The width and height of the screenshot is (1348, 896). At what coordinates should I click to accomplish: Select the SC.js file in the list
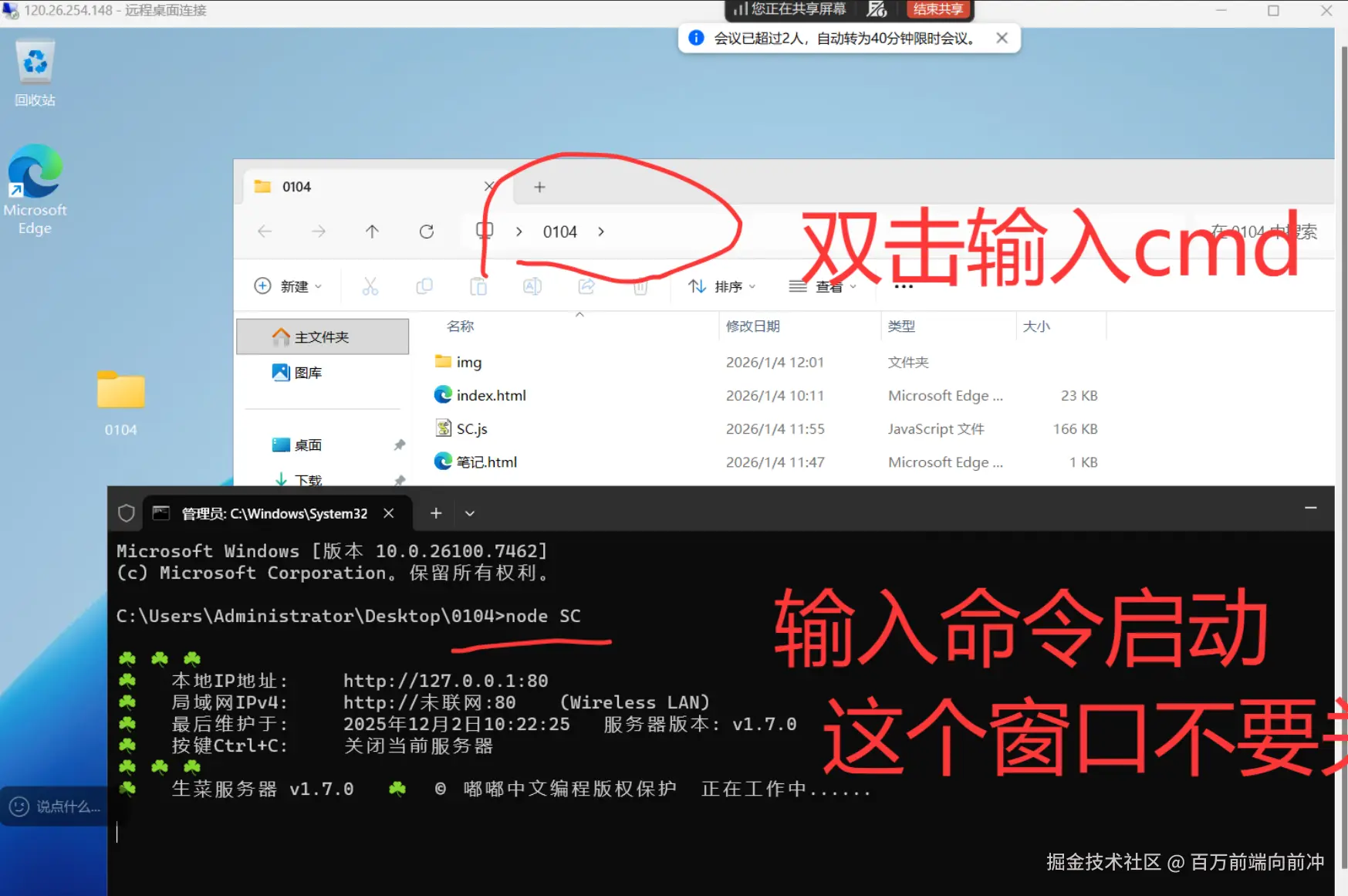click(x=471, y=428)
